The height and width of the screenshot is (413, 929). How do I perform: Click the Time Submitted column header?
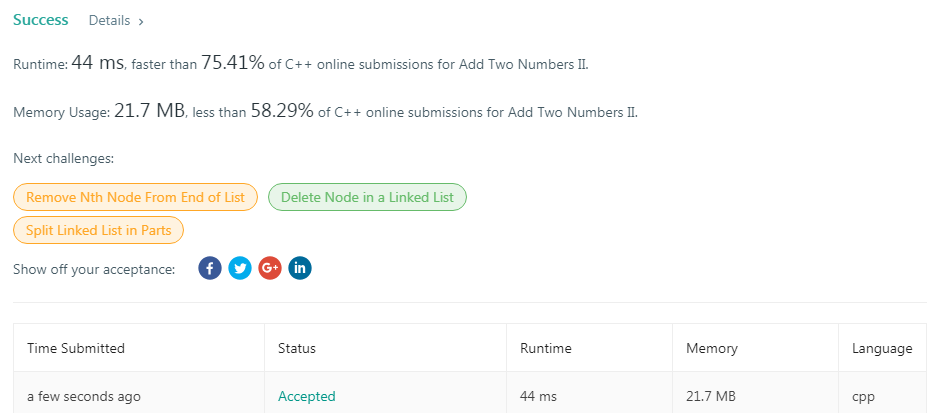[76, 348]
